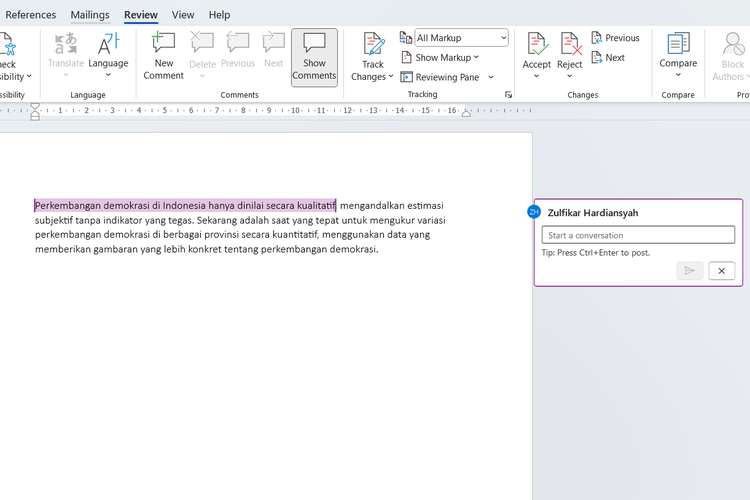Go to Next comment
Viewport: 750px width, 500px height.
point(274,50)
